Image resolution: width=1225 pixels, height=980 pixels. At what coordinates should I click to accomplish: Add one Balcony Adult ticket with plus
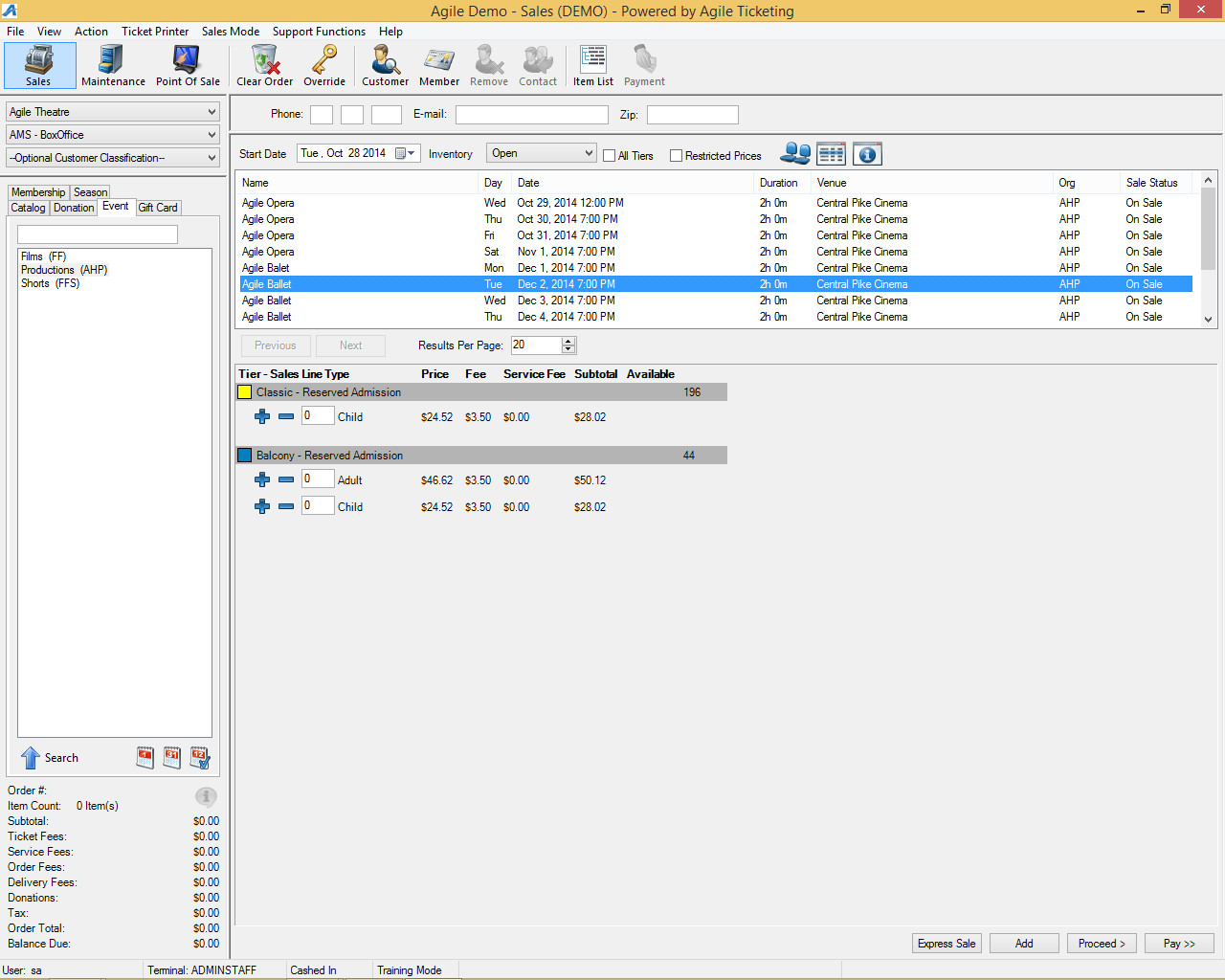(x=262, y=479)
